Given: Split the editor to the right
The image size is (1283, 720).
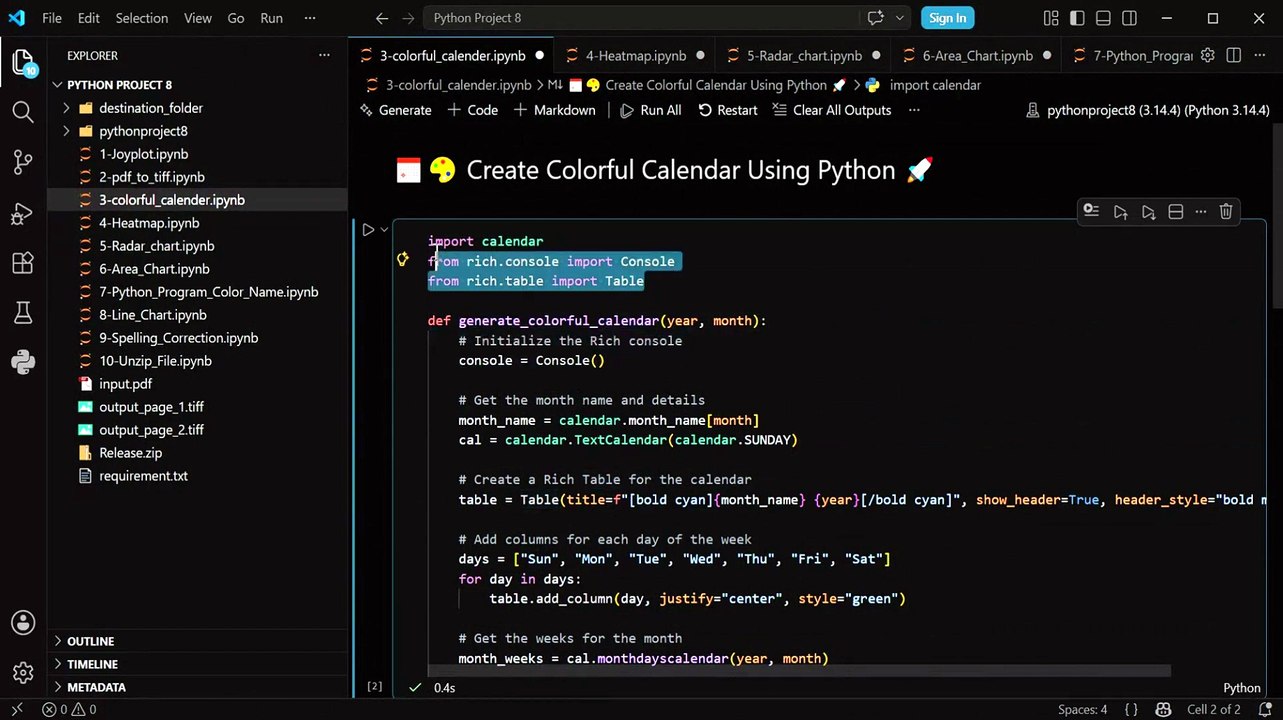Looking at the screenshot, I should 1234,55.
